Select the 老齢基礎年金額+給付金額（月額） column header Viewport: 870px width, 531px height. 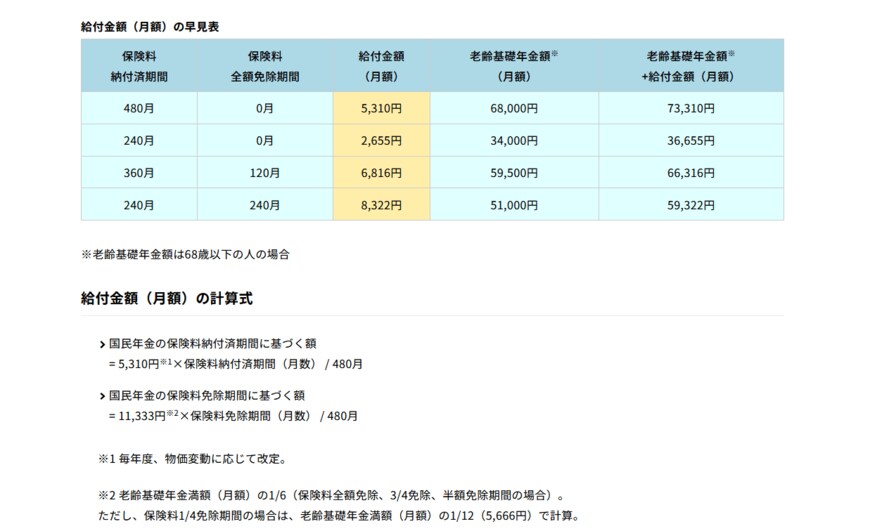(x=691, y=66)
